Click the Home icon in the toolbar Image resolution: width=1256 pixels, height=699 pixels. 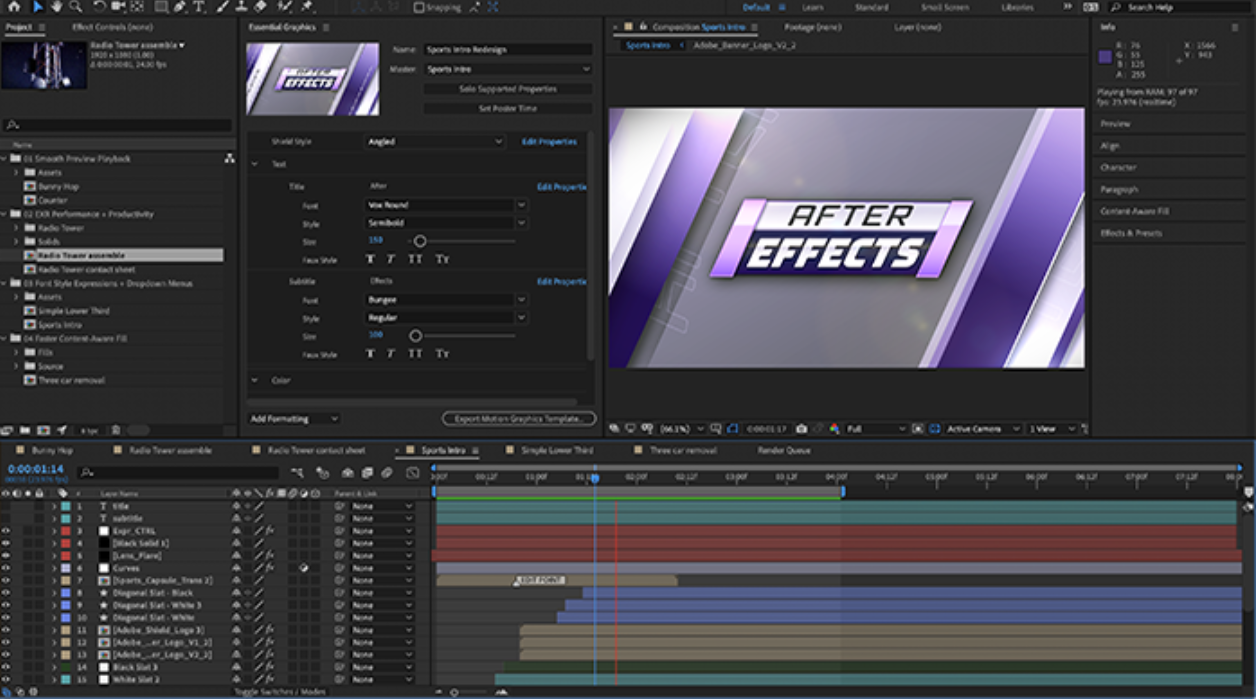click(14, 7)
